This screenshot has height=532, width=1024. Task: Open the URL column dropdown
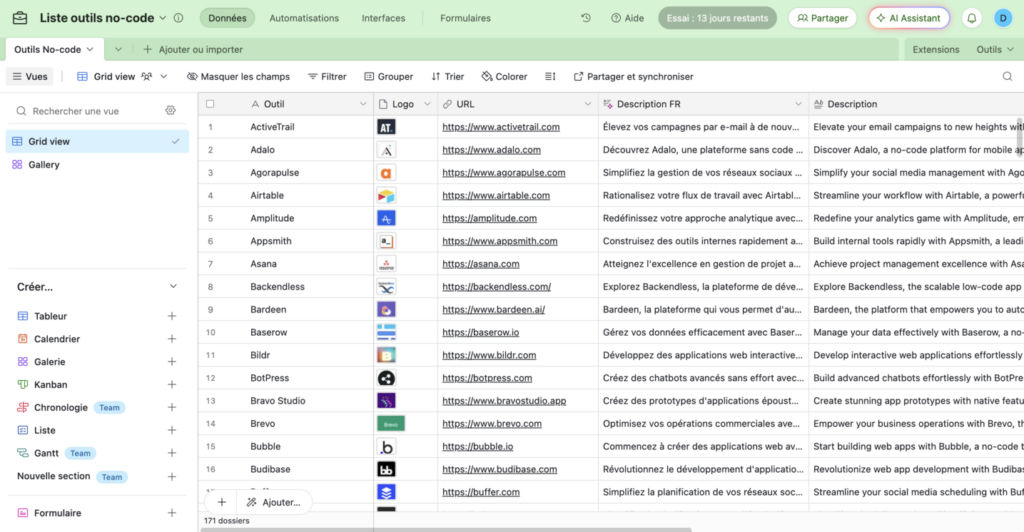[588, 104]
